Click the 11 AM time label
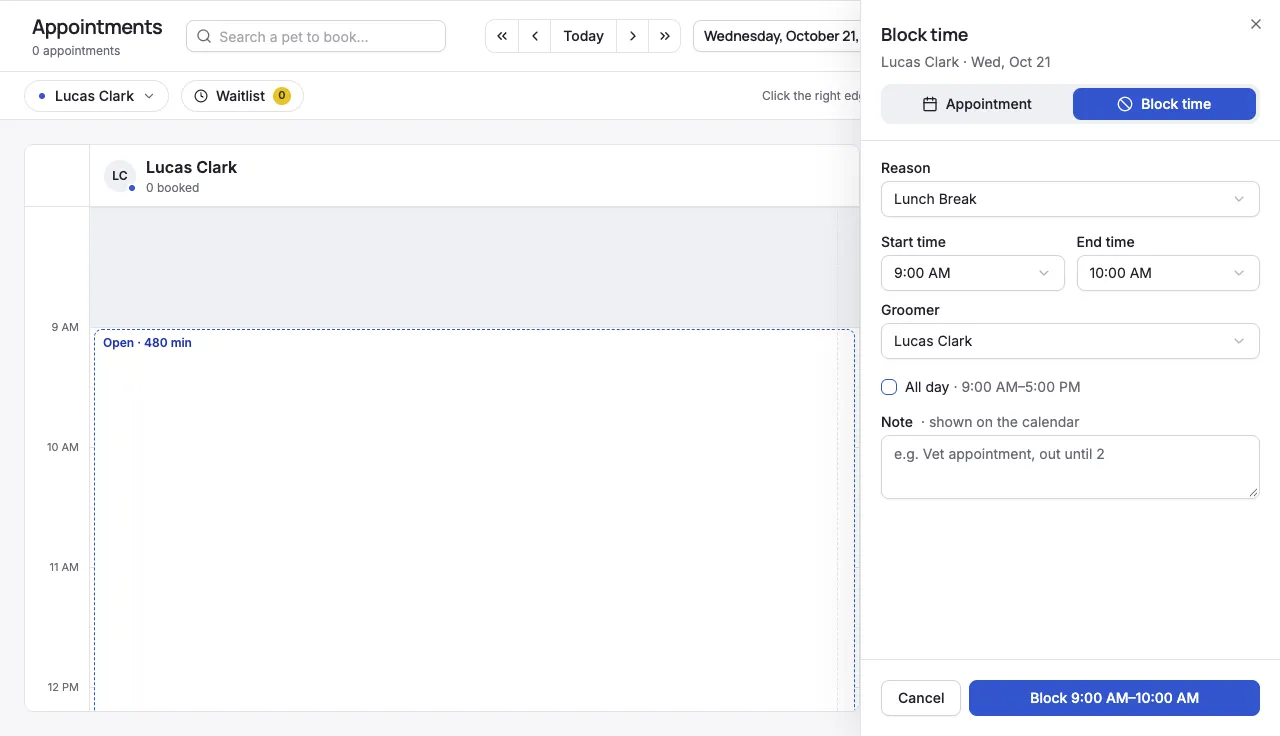 (x=64, y=567)
